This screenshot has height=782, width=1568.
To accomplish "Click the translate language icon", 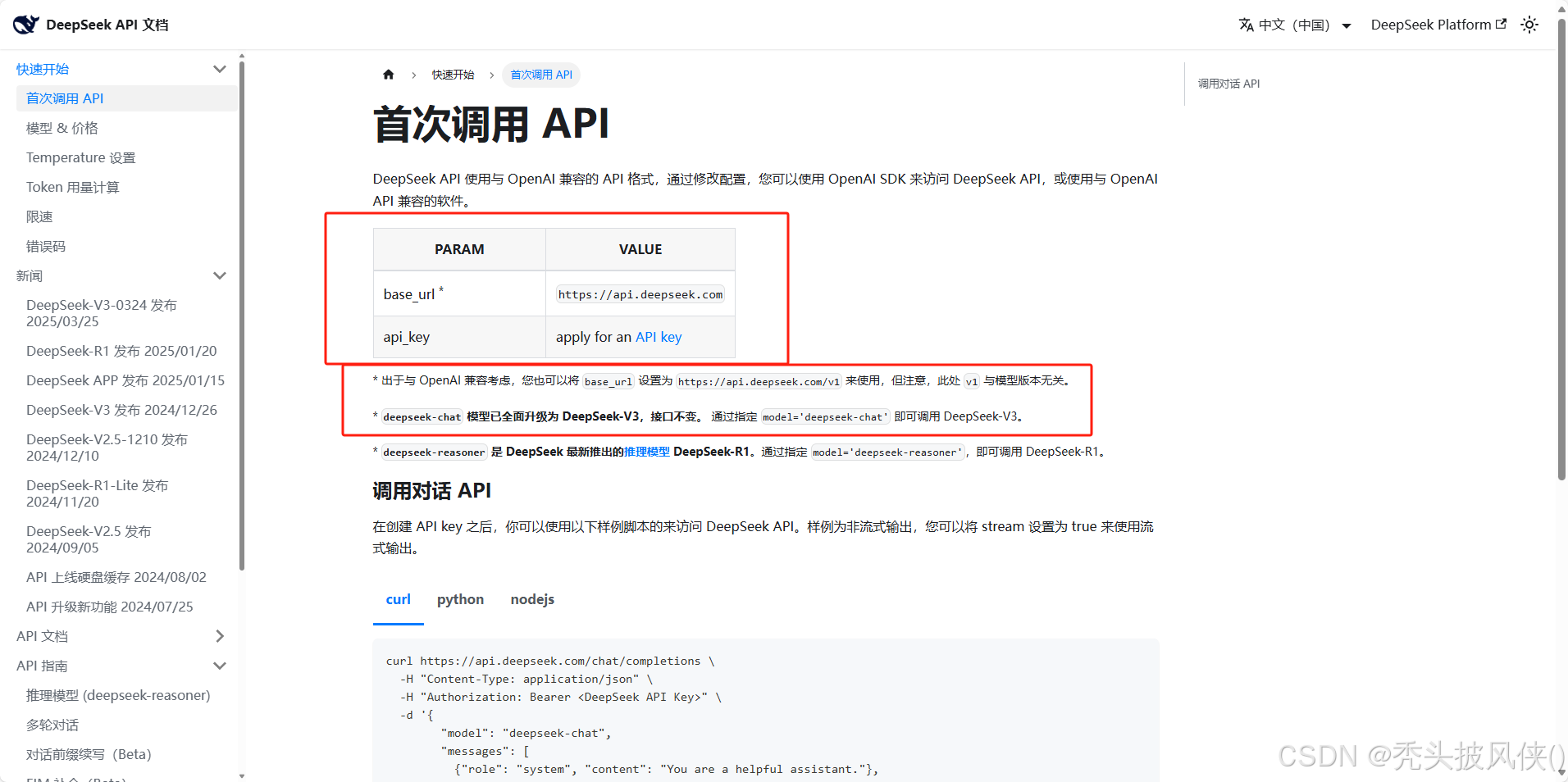I will tap(1247, 25).
